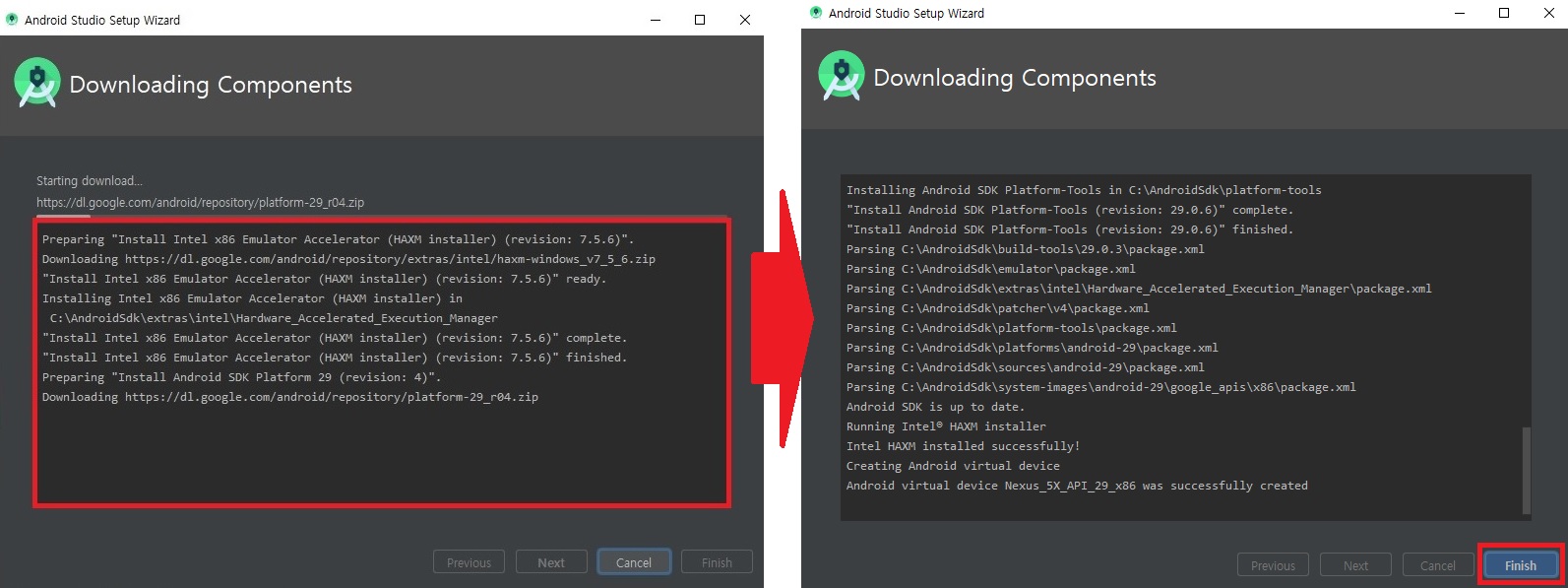Maximize the left Setup Wizard window
Viewport: 1568px width, 588px height.
pos(700,20)
